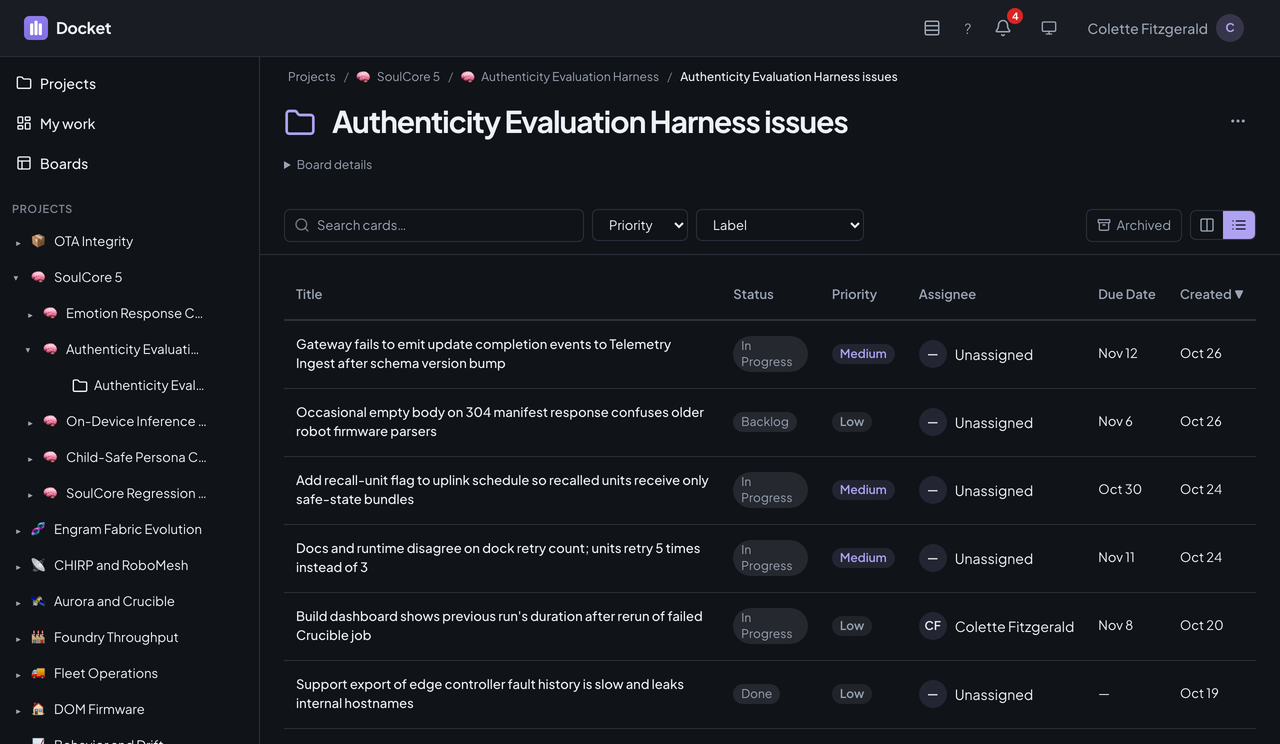
Task: Click the CF assignee avatar
Action: (x=933, y=626)
